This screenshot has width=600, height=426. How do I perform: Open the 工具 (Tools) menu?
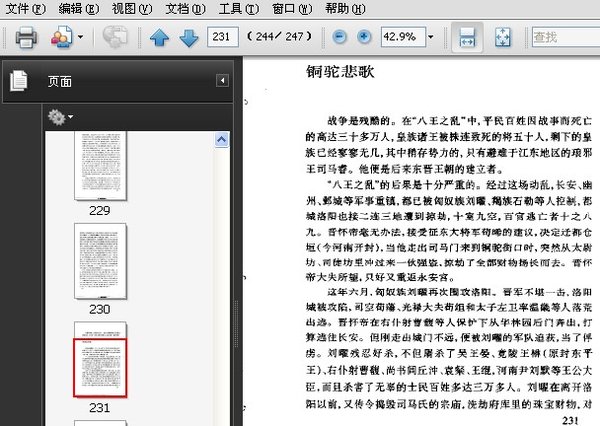click(236, 9)
